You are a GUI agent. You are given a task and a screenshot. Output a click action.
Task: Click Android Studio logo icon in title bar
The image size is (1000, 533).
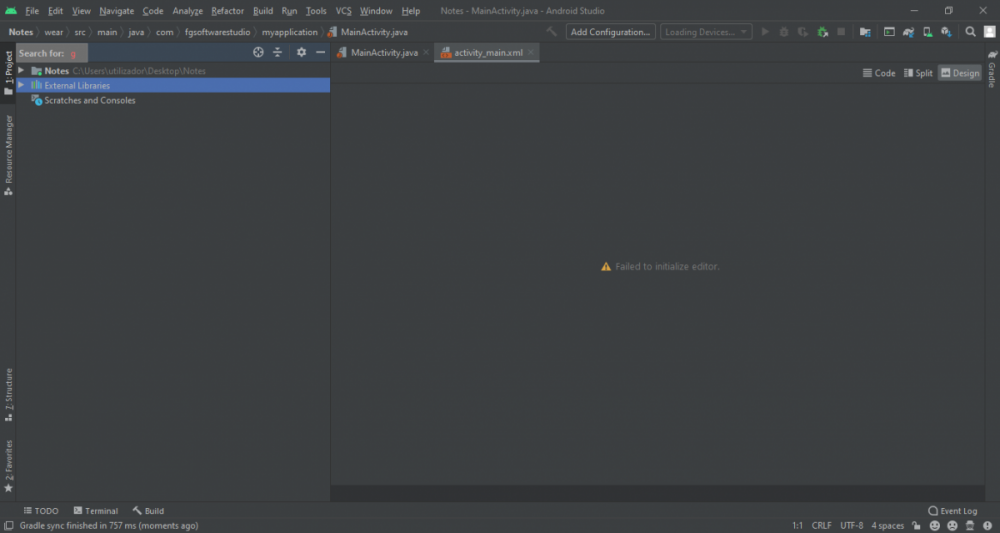(11, 11)
